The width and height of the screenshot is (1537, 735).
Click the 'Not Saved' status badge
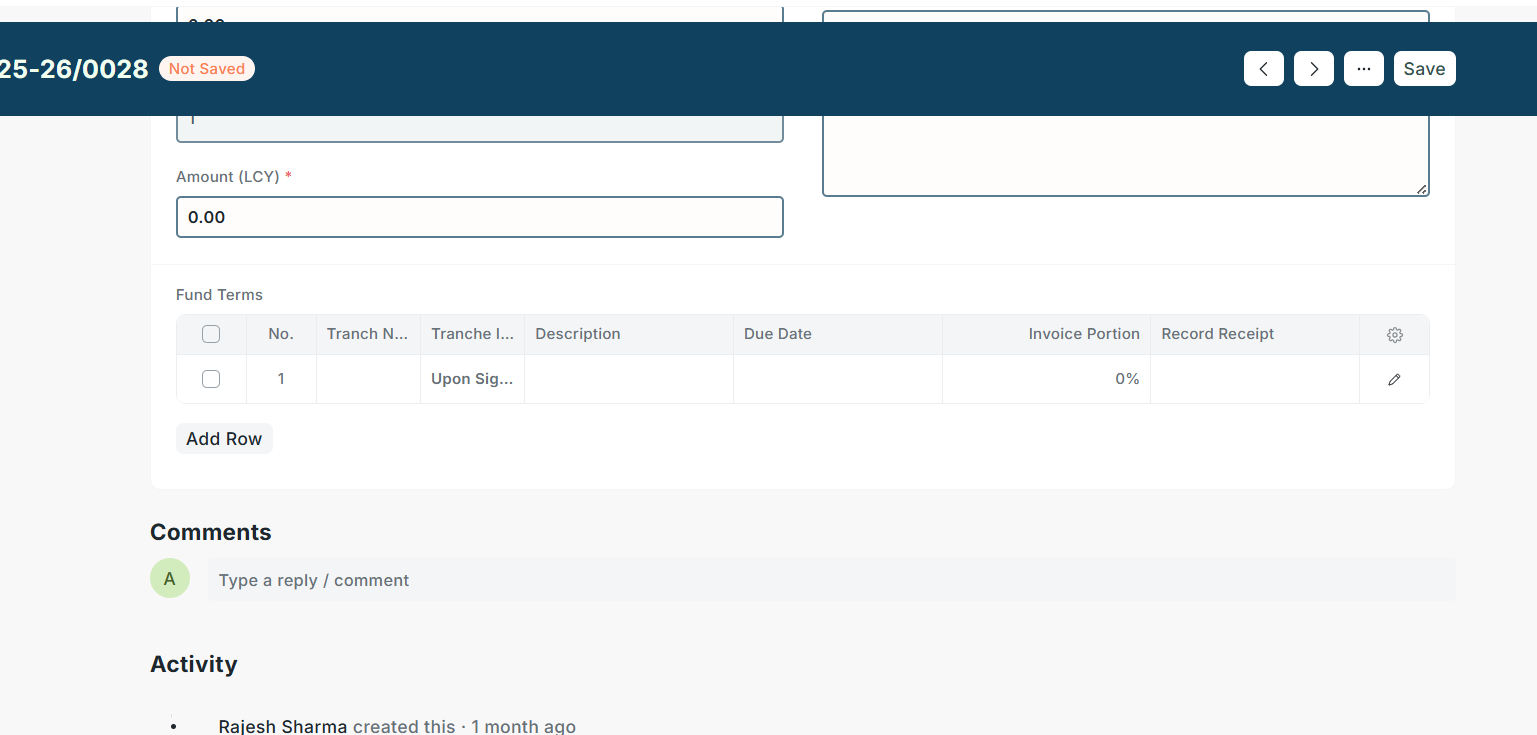[x=207, y=69]
